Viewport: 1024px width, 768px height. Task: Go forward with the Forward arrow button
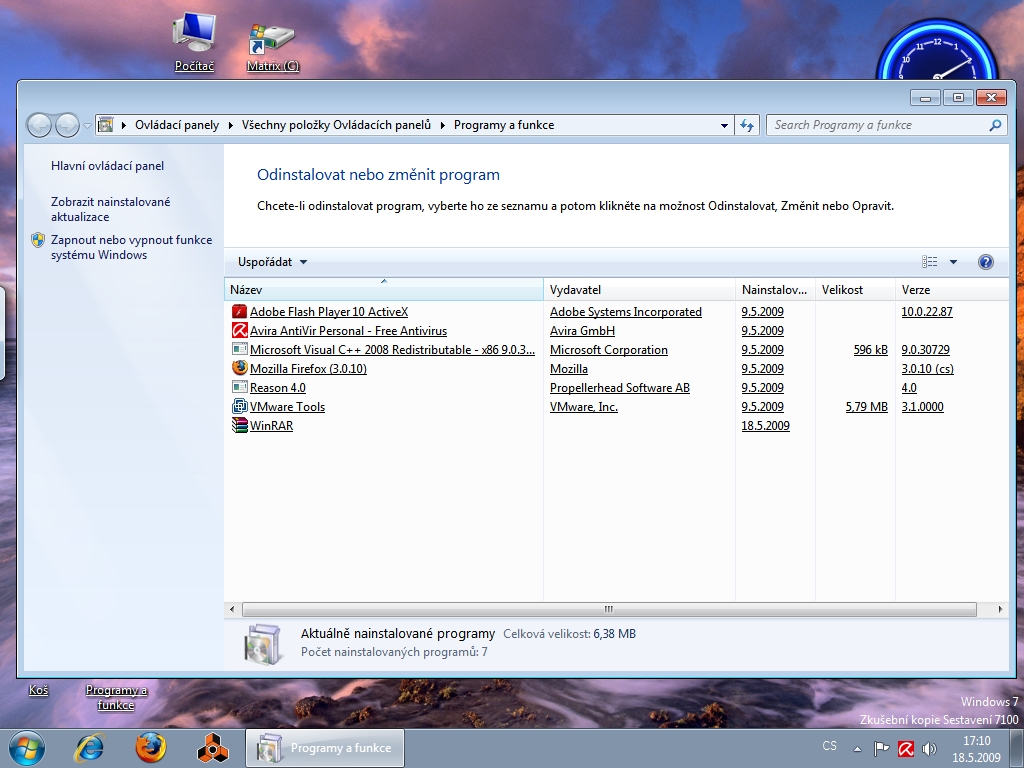click(x=67, y=125)
